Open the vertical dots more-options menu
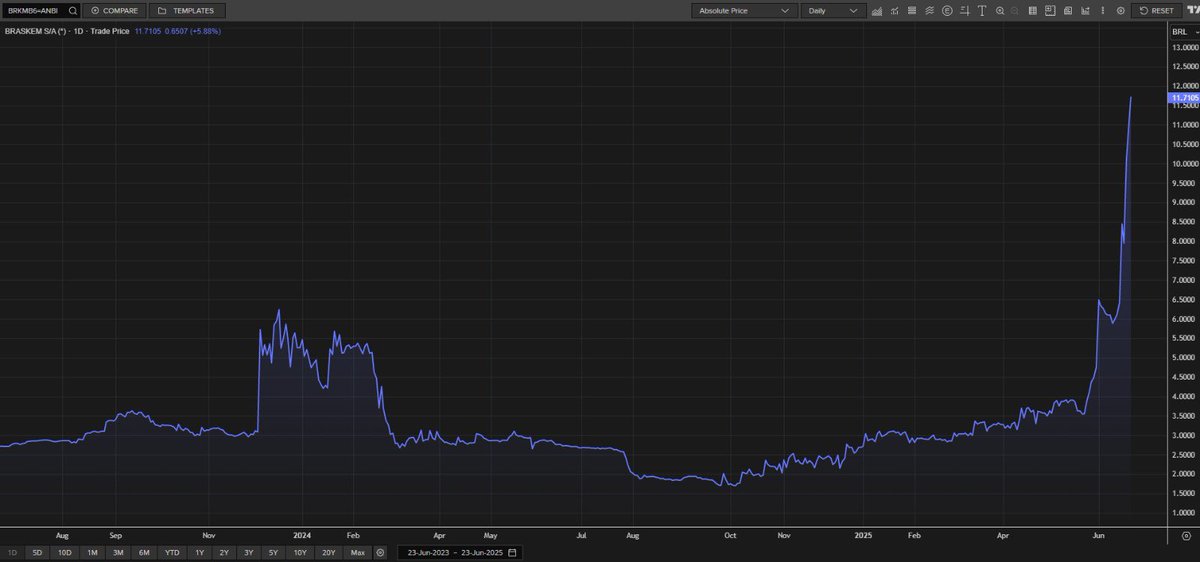 click(1102, 11)
